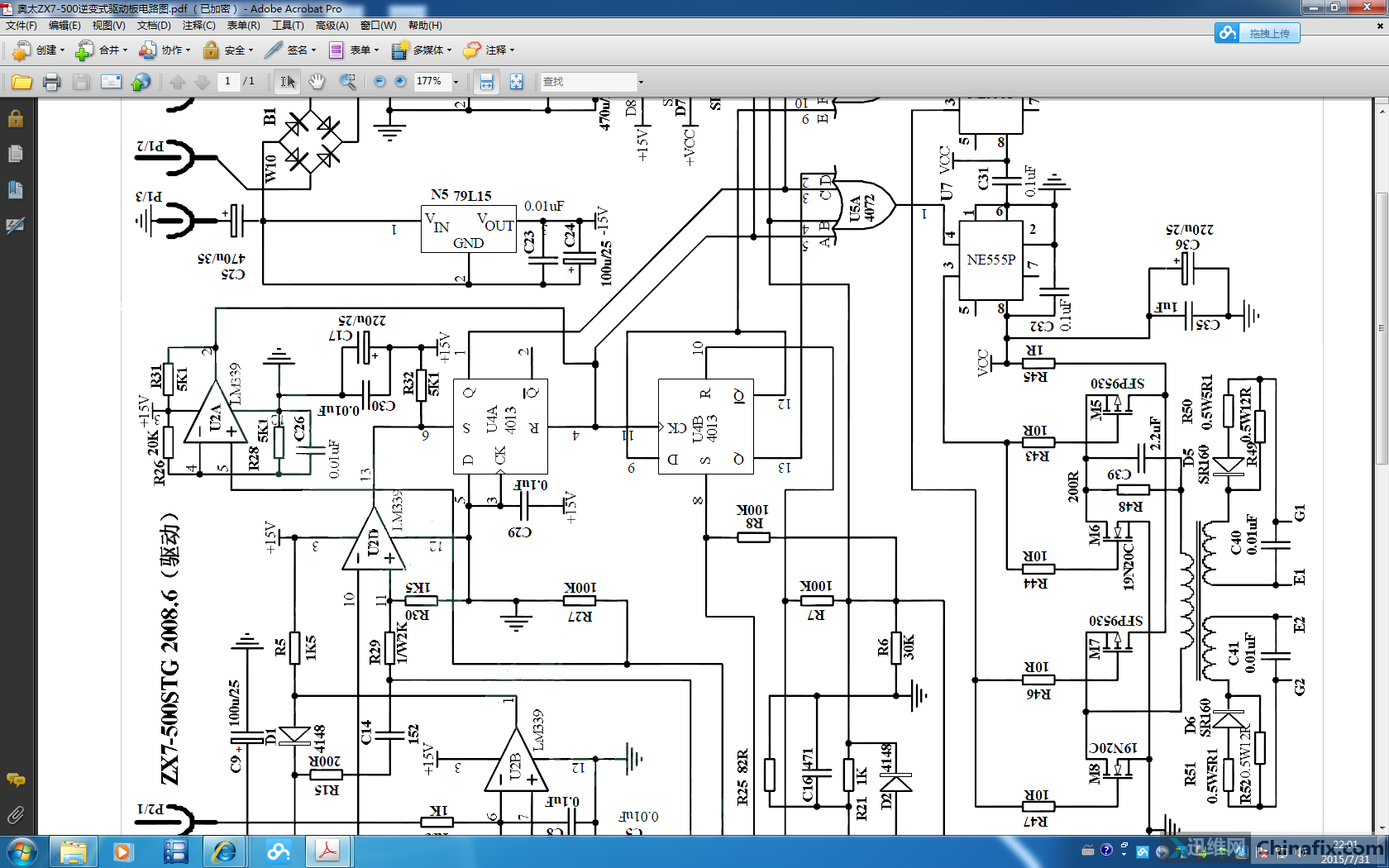This screenshot has height=868, width=1389.
Task: Open the Multimedia (多媒体) dropdown
Action: [421, 50]
